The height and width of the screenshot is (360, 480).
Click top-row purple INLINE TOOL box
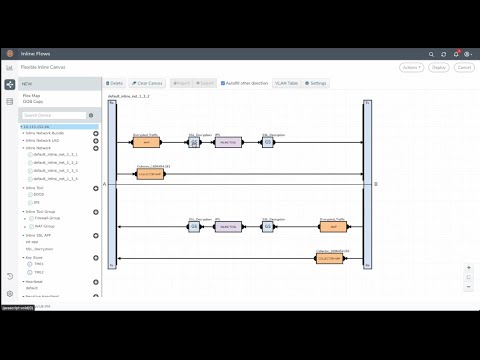coord(228,142)
